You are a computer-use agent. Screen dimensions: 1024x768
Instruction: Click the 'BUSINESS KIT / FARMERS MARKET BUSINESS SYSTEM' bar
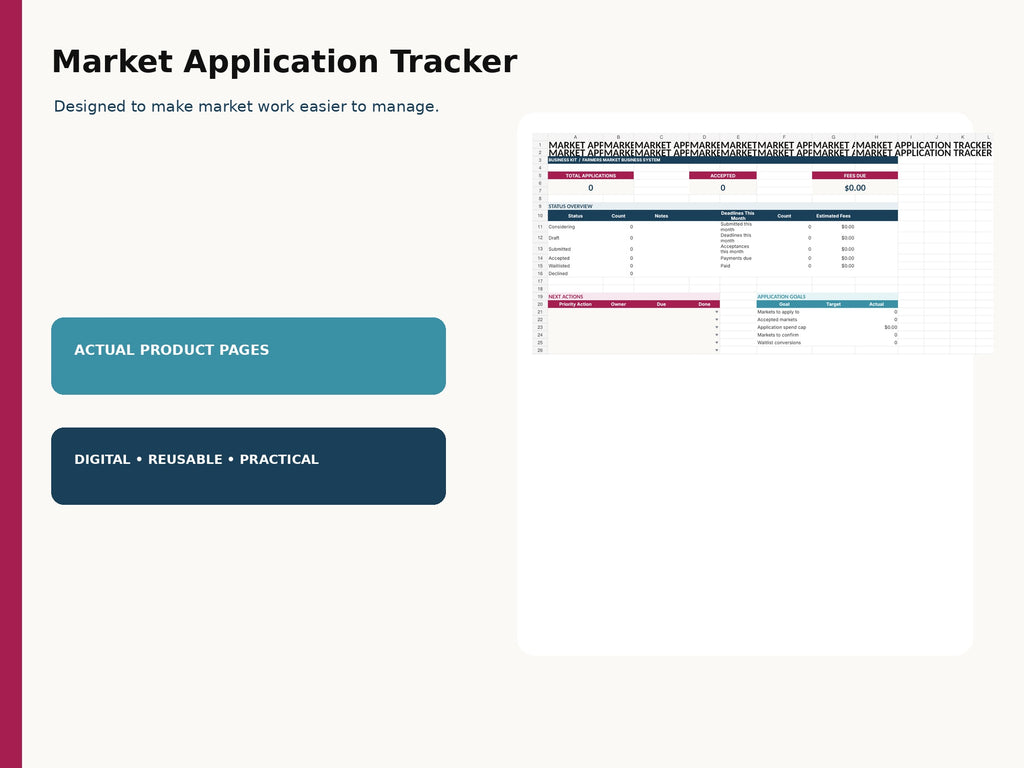pos(722,160)
